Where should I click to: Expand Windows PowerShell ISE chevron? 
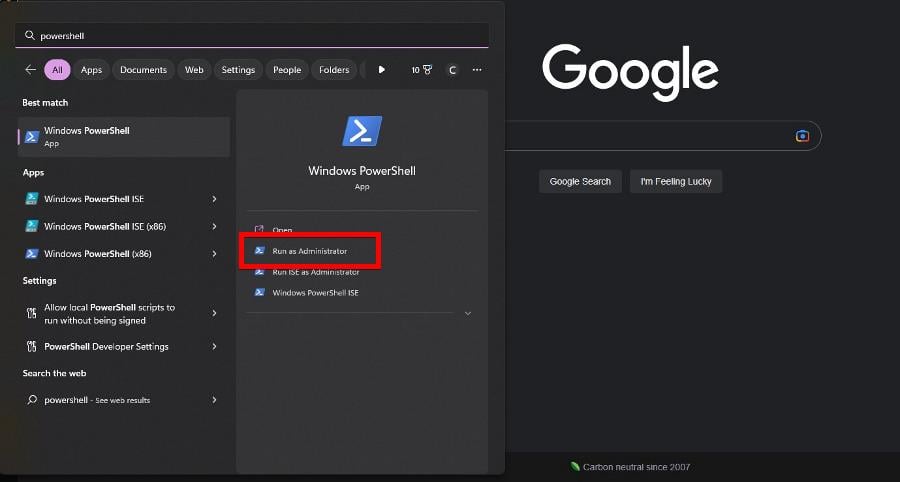[214, 199]
